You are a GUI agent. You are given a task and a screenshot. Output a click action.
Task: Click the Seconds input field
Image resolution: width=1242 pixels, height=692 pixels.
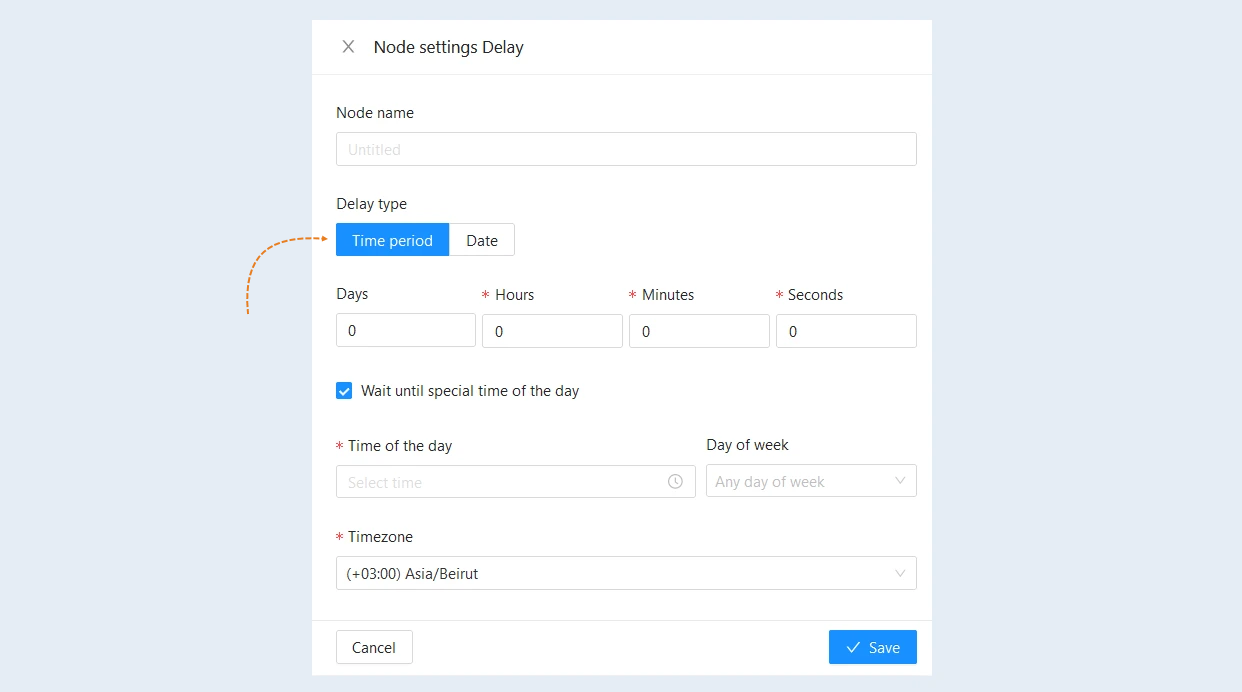(846, 331)
